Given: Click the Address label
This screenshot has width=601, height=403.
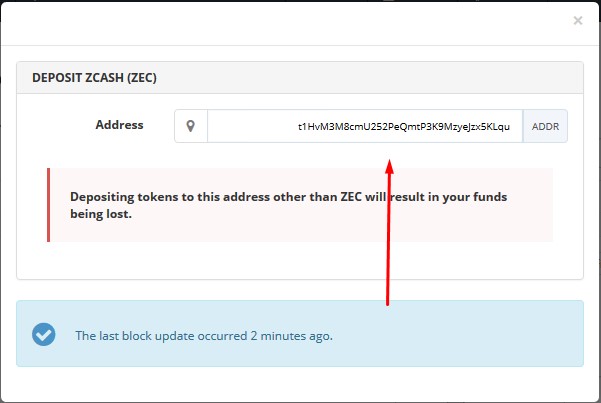Looking at the screenshot, I should click(x=119, y=125).
